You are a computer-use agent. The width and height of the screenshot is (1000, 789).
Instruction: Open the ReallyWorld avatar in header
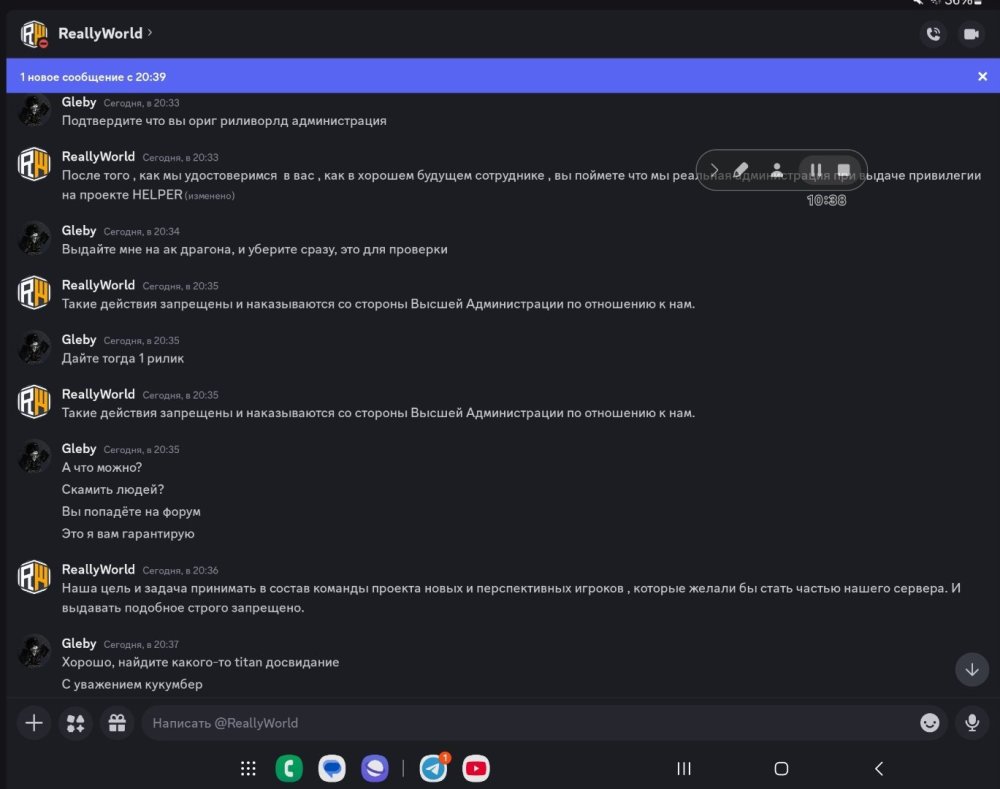pyautogui.click(x=34, y=34)
